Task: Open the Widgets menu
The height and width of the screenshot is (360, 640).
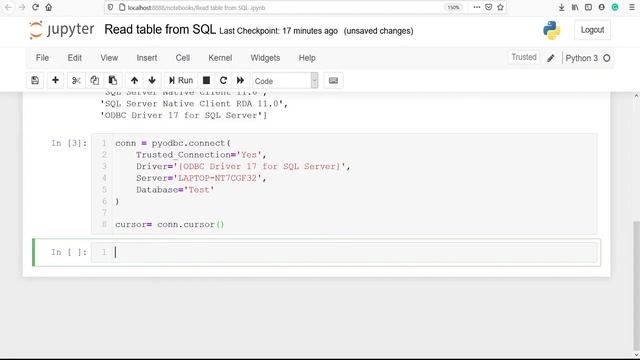Action: tap(265, 58)
